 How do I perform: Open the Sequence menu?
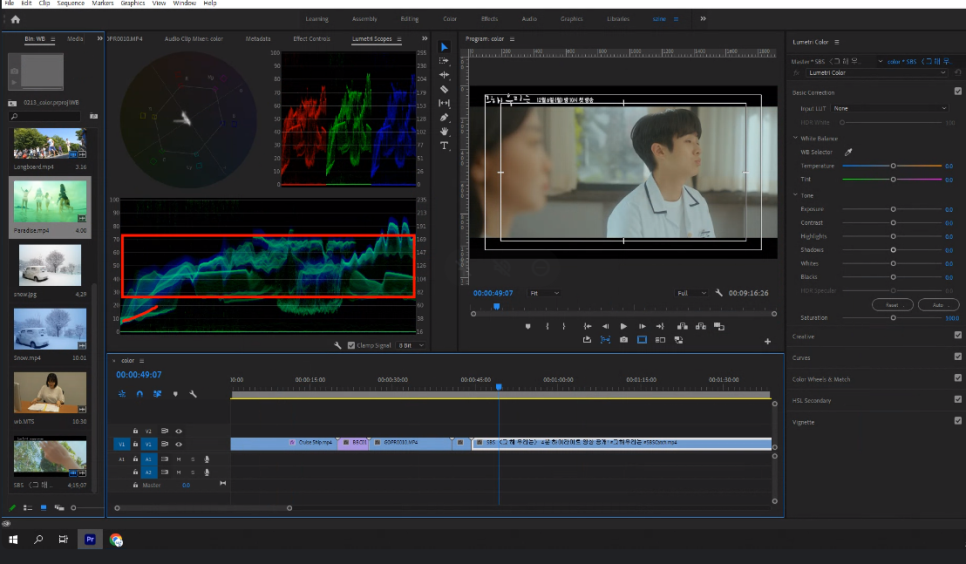click(71, 3)
